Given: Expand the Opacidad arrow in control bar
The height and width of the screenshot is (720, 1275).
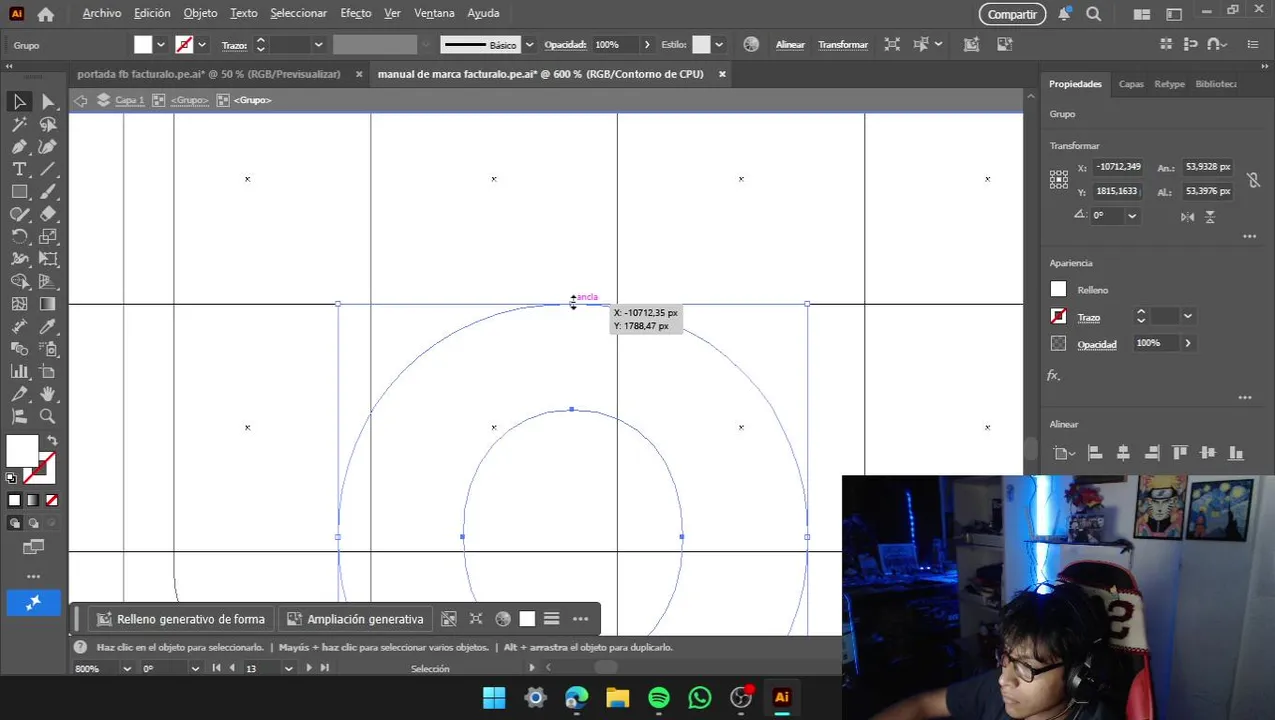Looking at the screenshot, I should [x=647, y=45].
